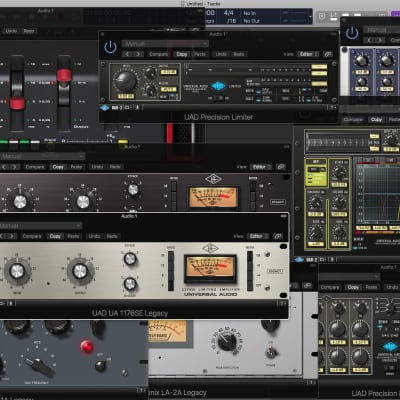
Task: Click the Release knob on silver 1176SE
Action: pos(130,284)
